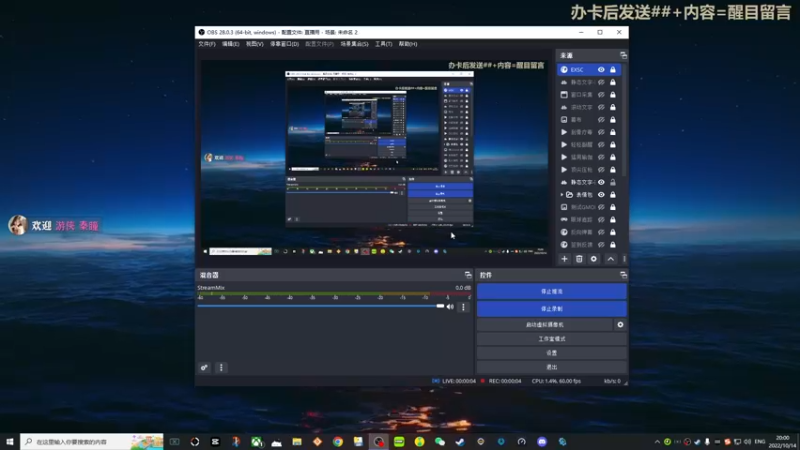Open OBS 设置 settings button

[x=552, y=353]
